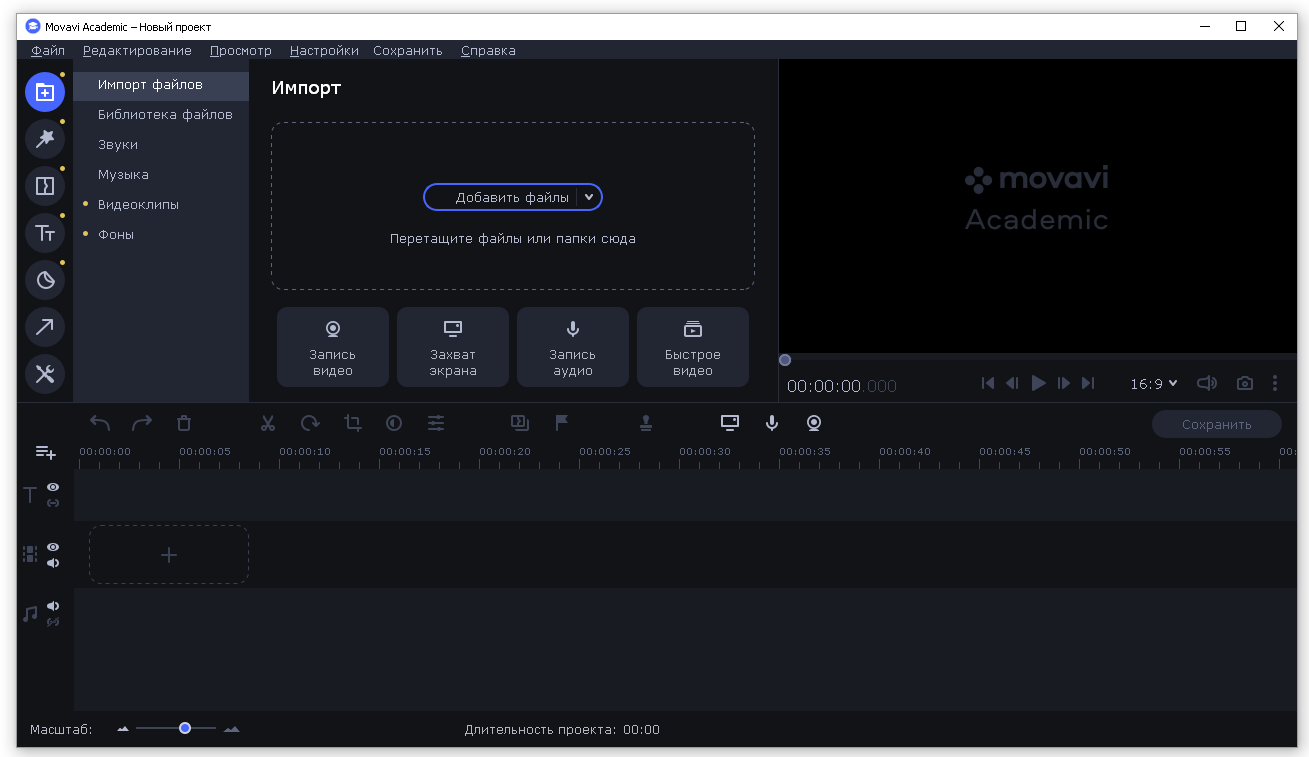Click the preview seek bar handle
This screenshot has width=1309, height=757.
tap(785, 360)
